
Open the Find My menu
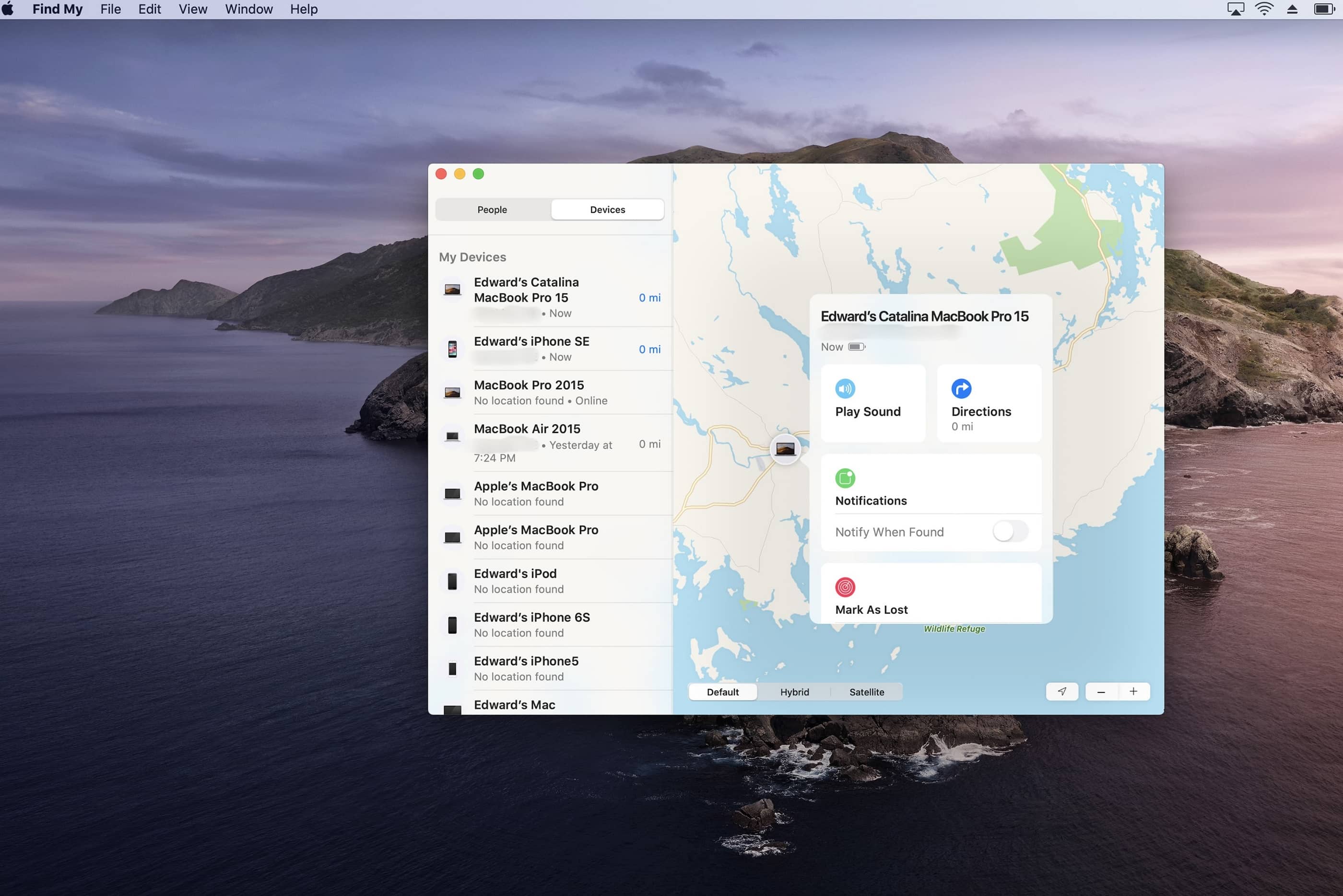click(x=57, y=9)
